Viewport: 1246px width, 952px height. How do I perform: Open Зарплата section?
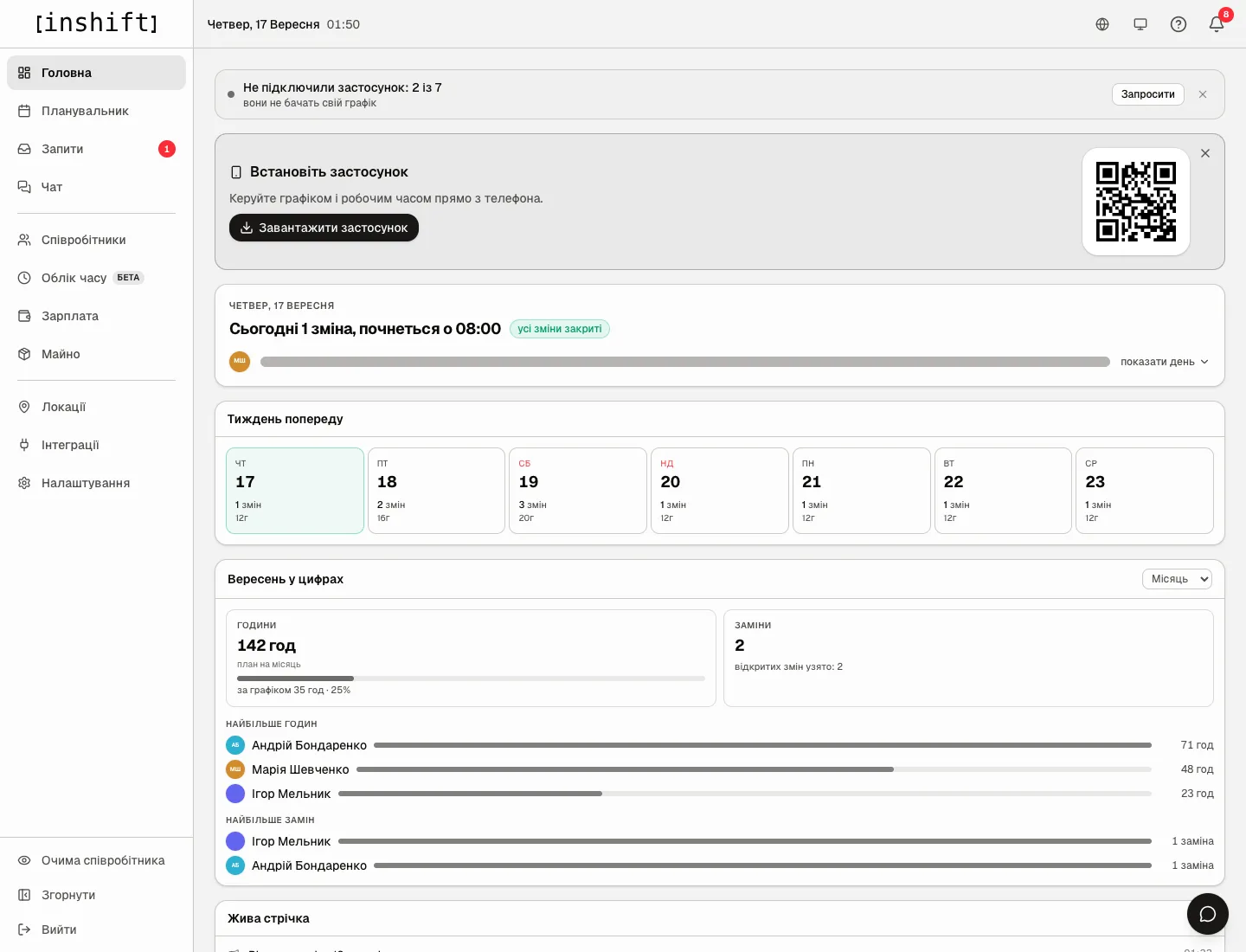(96, 316)
